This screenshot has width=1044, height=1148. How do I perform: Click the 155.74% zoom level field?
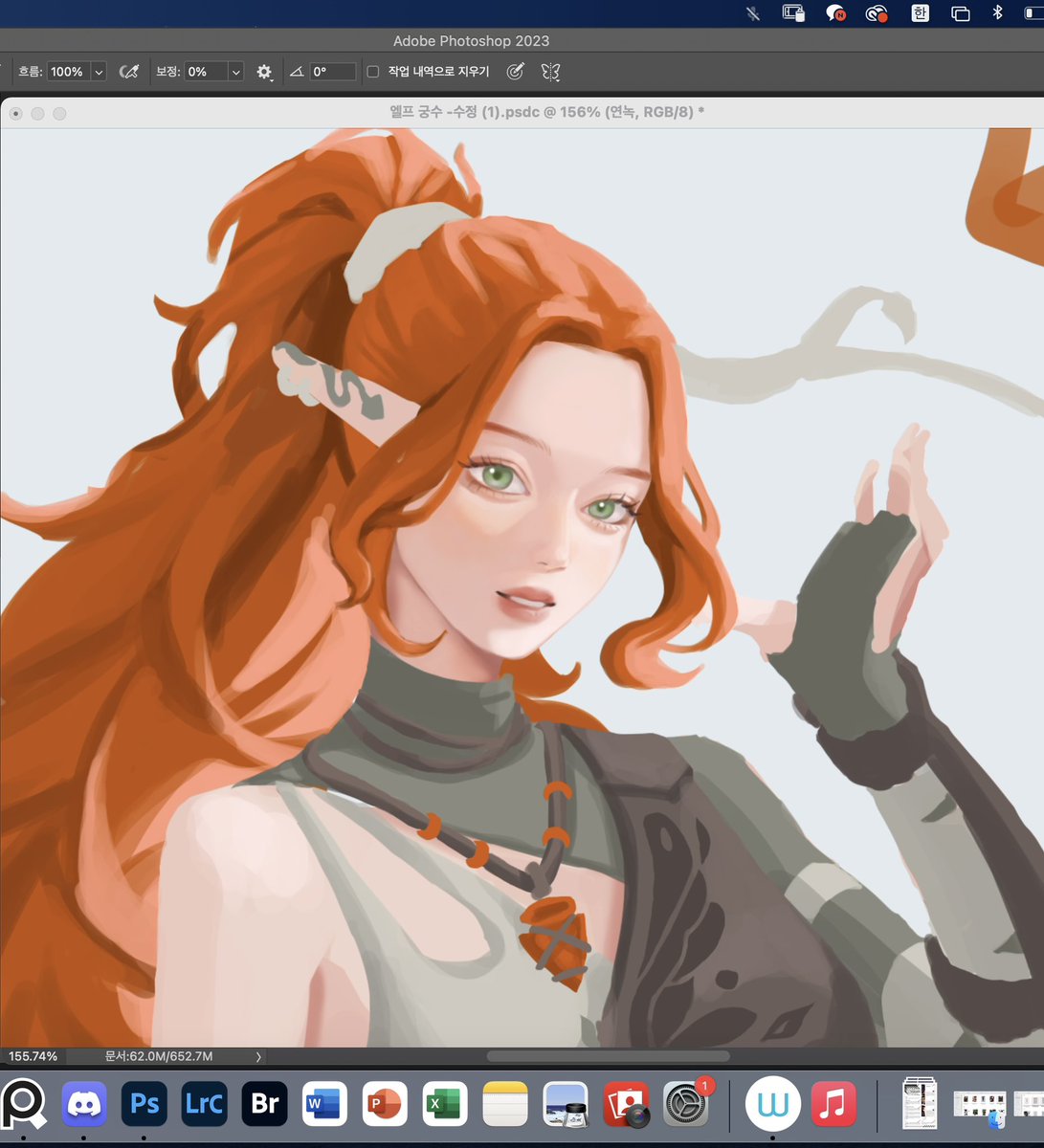(x=34, y=1056)
